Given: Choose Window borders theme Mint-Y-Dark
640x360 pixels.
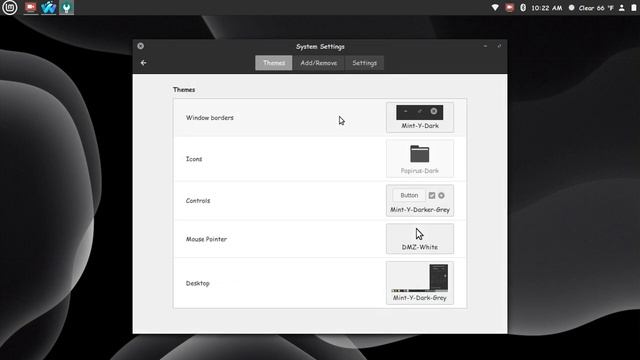Looking at the screenshot, I should [x=420, y=118].
